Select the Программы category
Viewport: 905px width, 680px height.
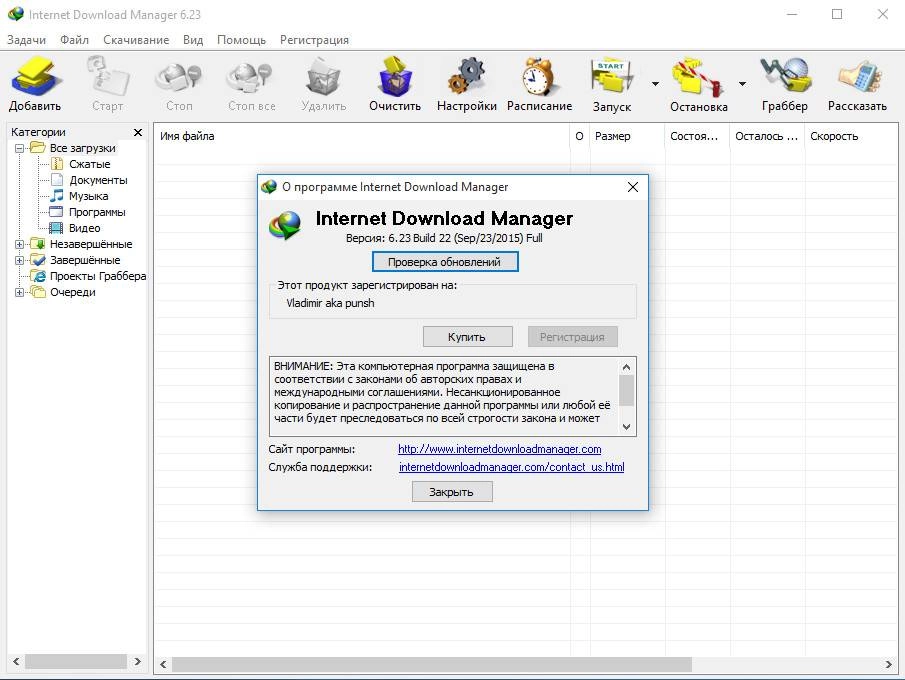pyautogui.click(x=97, y=212)
